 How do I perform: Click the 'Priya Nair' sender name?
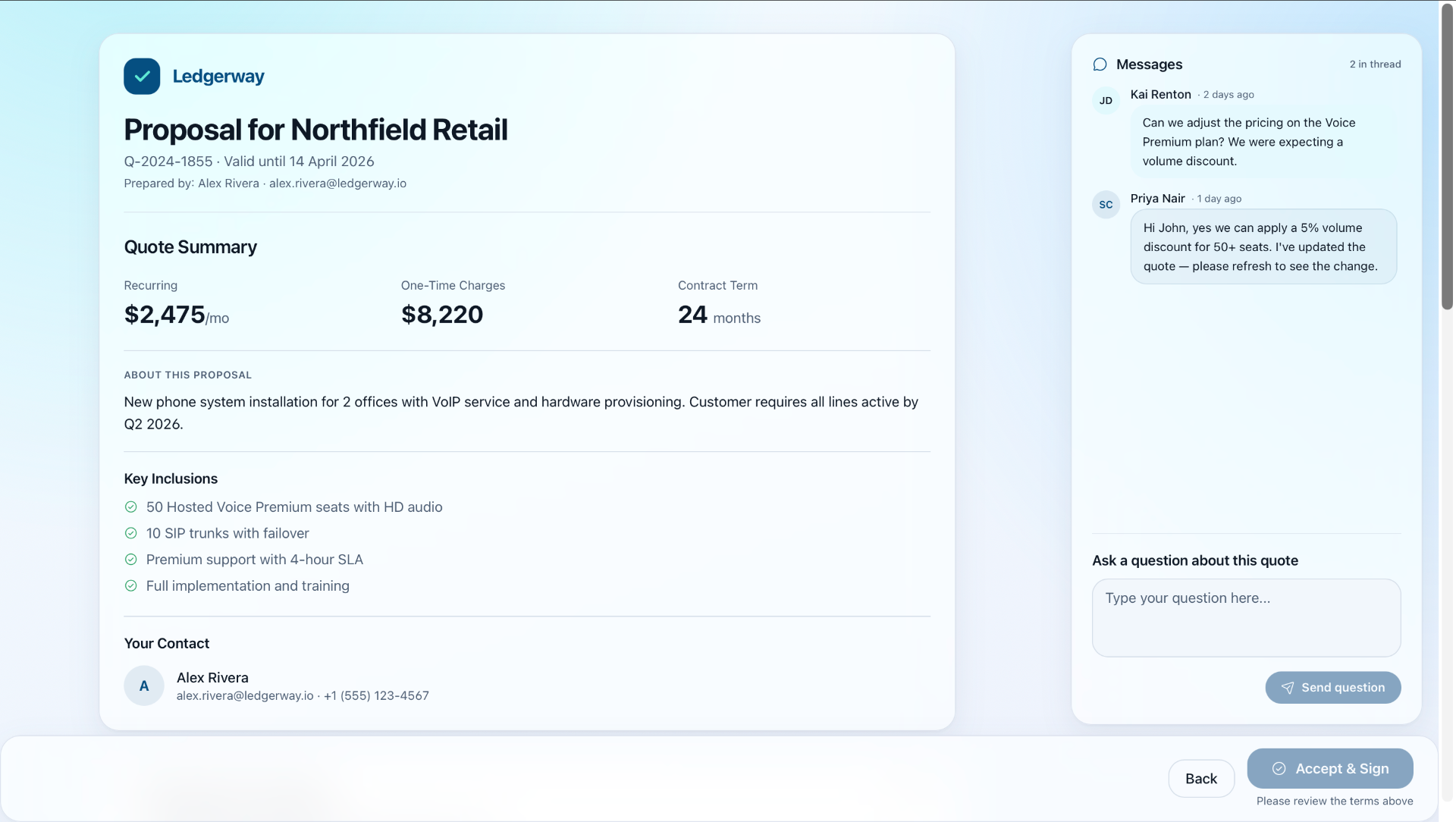click(1157, 198)
